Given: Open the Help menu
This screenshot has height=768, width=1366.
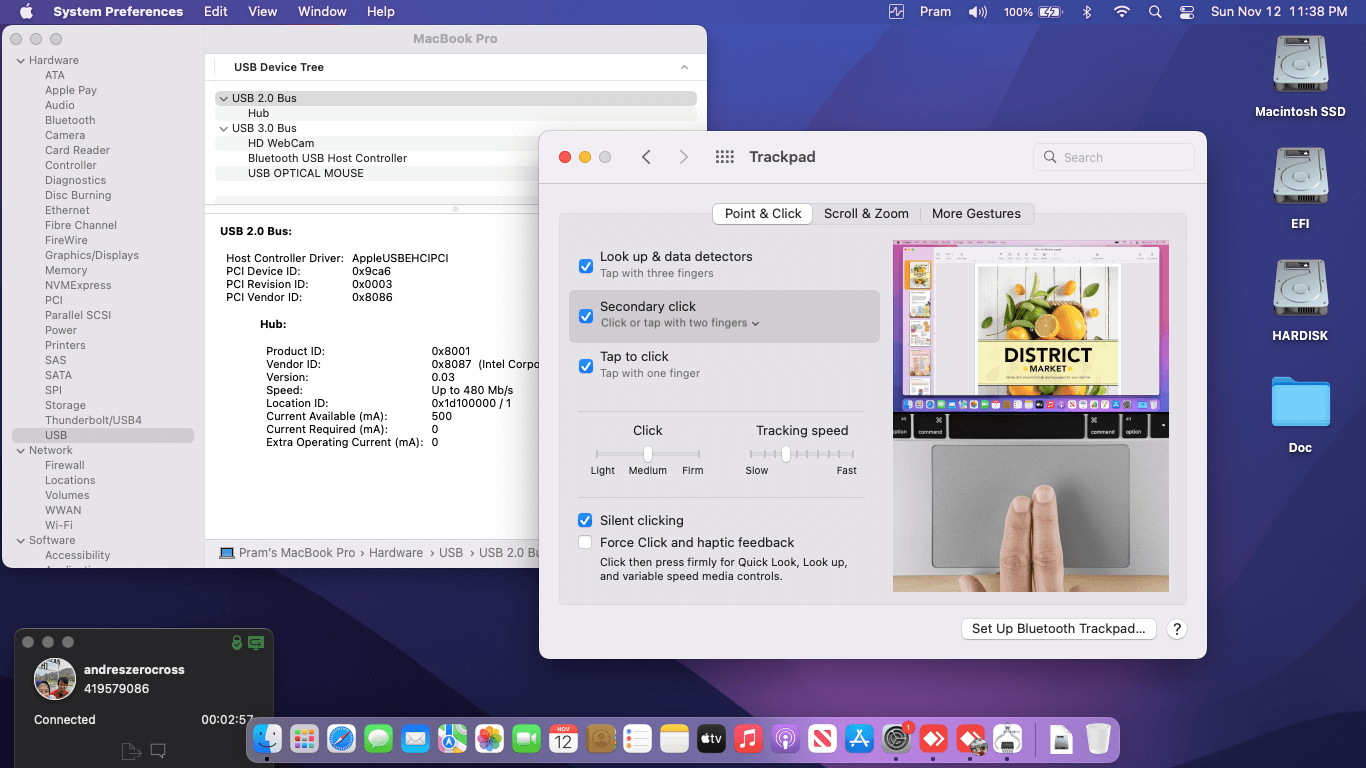Looking at the screenshot, I should click(381, 12).
